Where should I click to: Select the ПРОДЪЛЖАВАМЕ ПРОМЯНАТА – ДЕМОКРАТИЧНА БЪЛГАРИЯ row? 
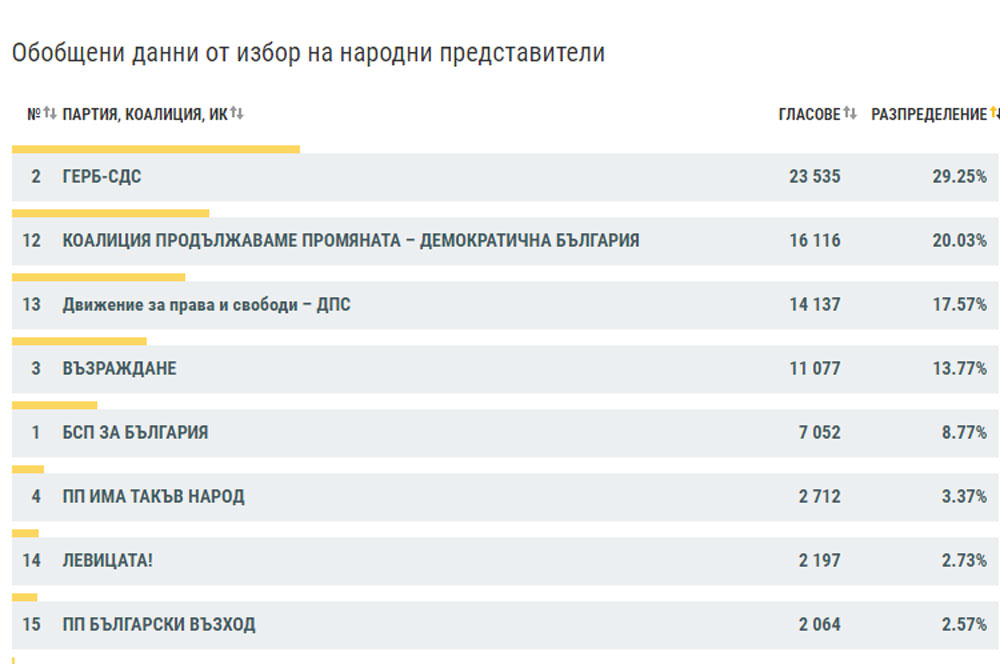(350, 241)
